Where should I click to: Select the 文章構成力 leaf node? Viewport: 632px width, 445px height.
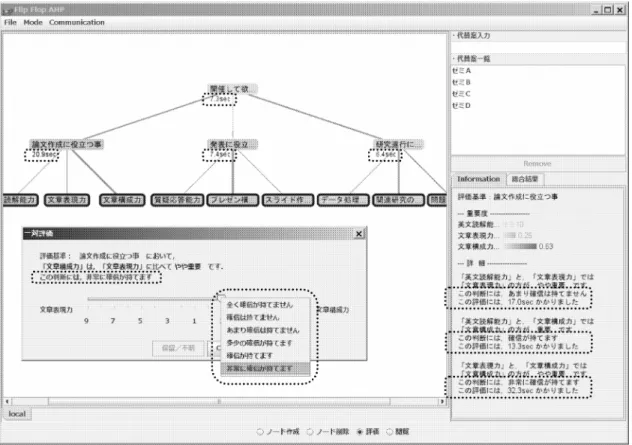(x=122, y=200)
